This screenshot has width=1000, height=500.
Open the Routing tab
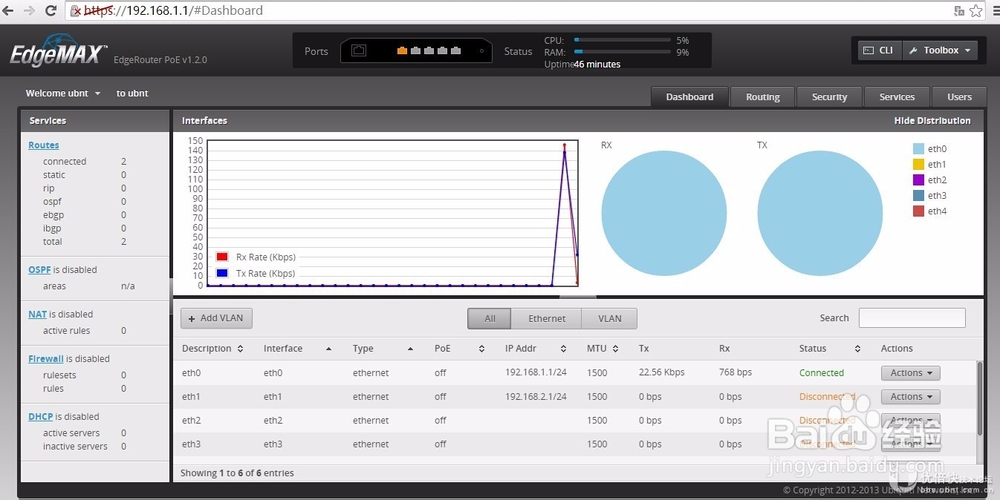763,97
